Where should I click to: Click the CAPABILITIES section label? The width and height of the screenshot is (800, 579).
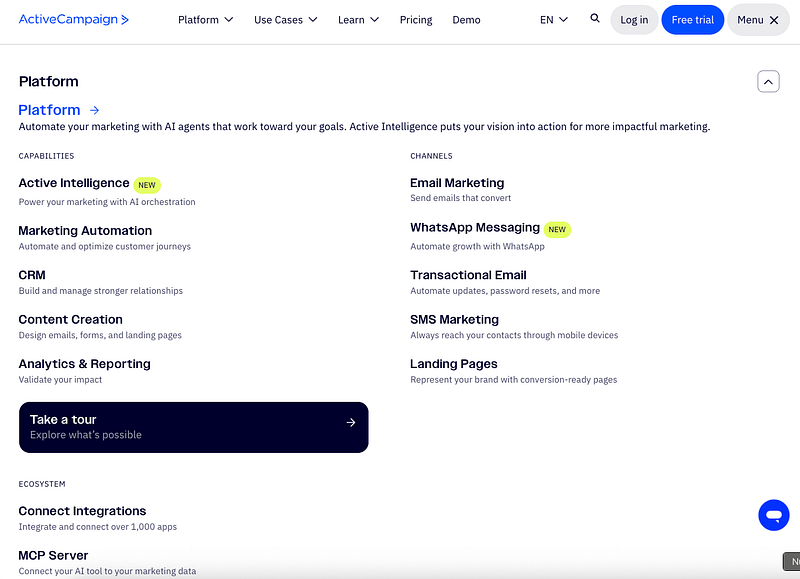[x=46, y=156]
